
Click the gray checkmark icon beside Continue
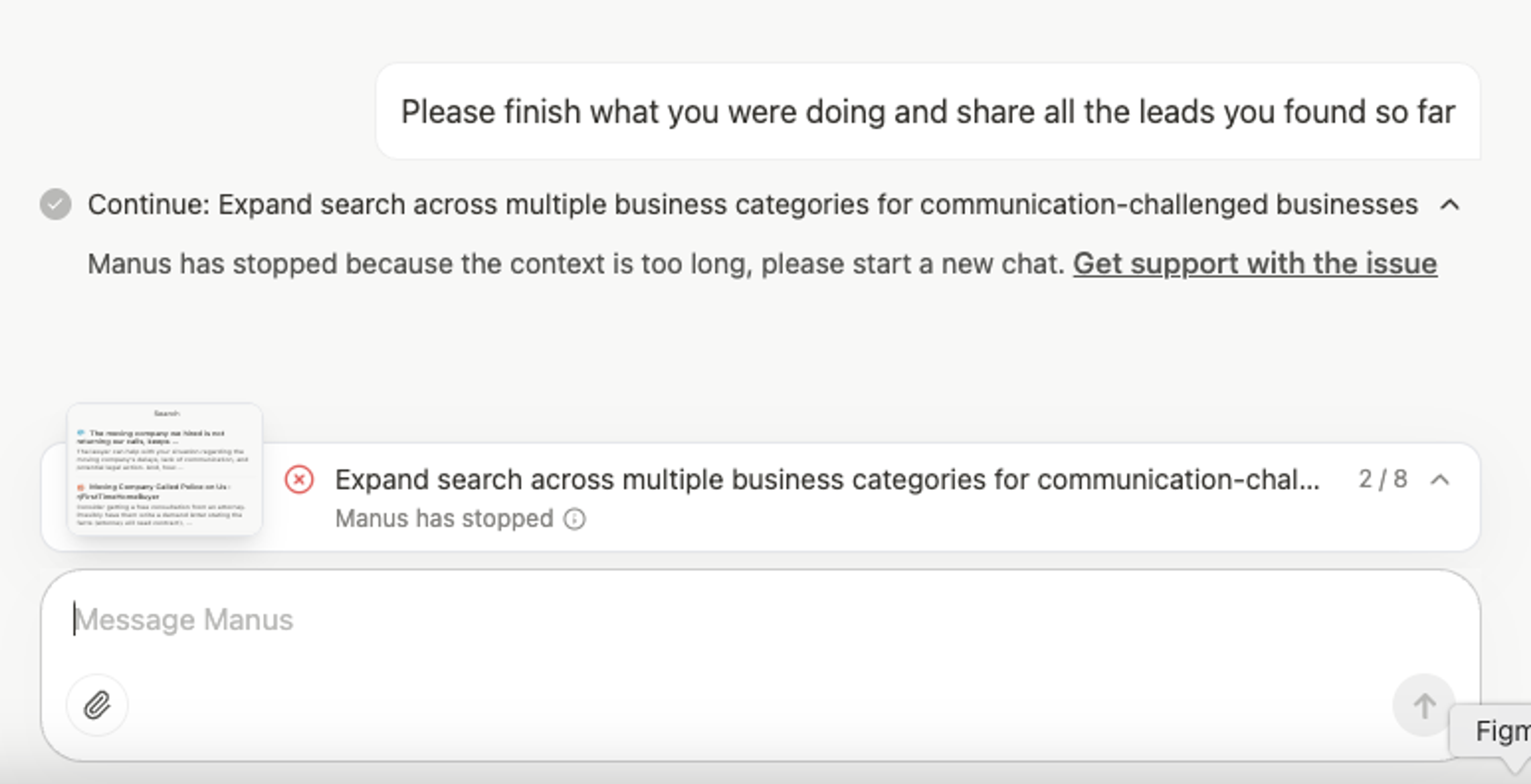[56, 204]
